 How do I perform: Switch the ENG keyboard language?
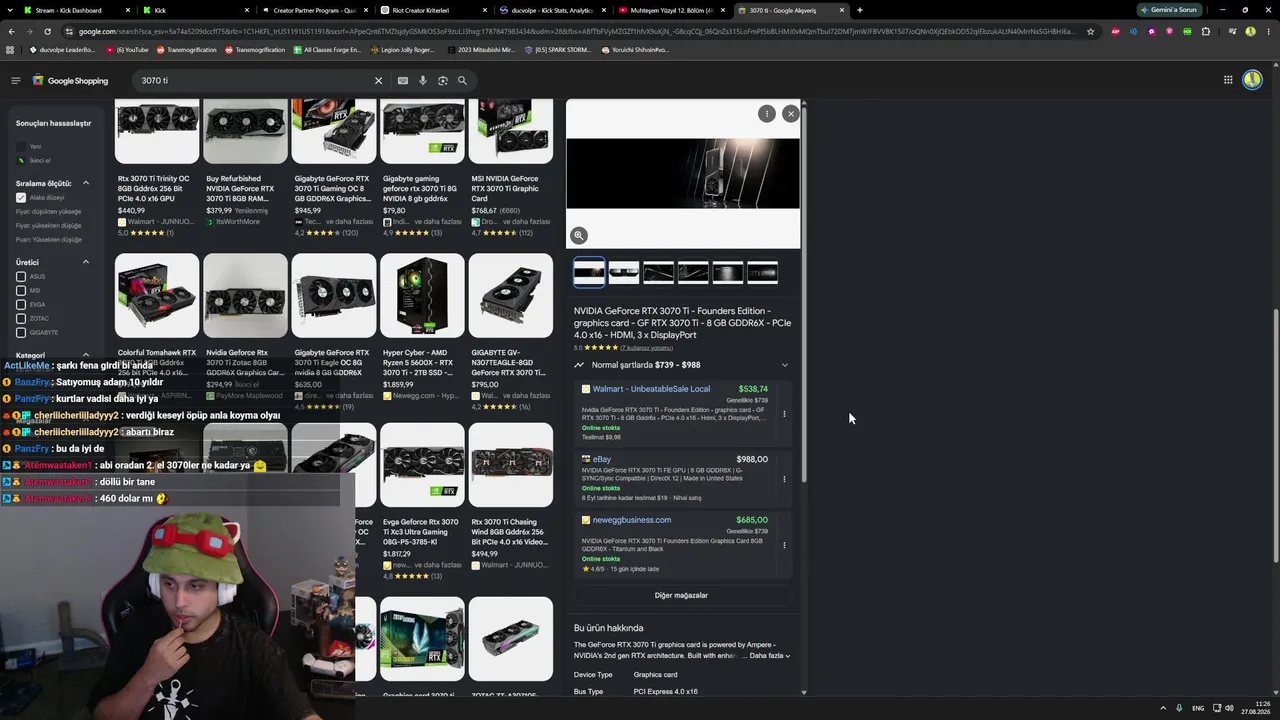1198,708
